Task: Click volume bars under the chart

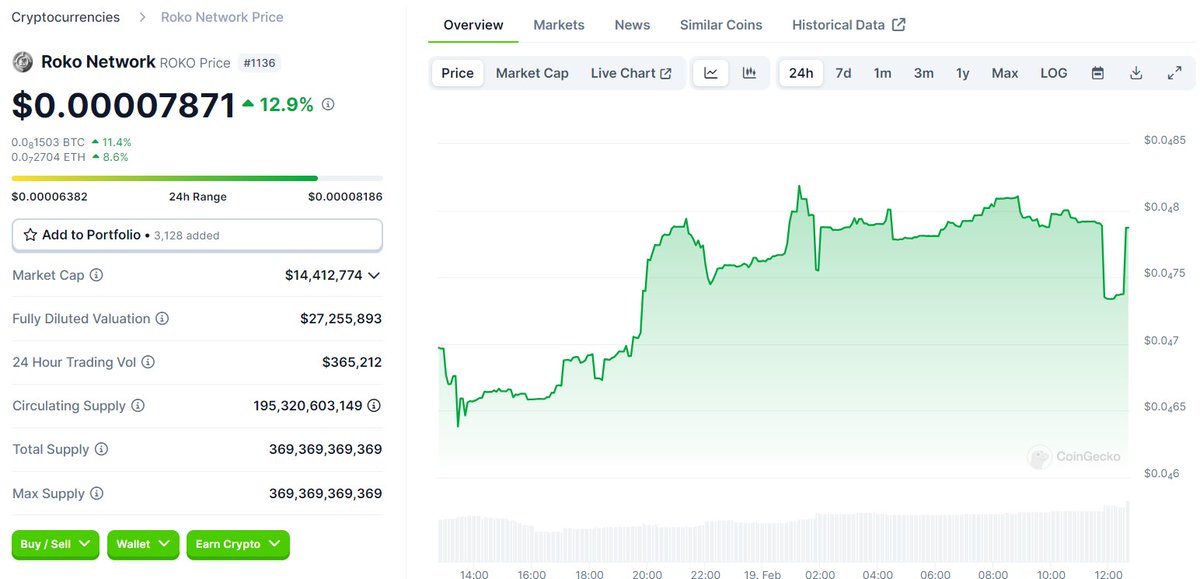Action: [784, 531]
